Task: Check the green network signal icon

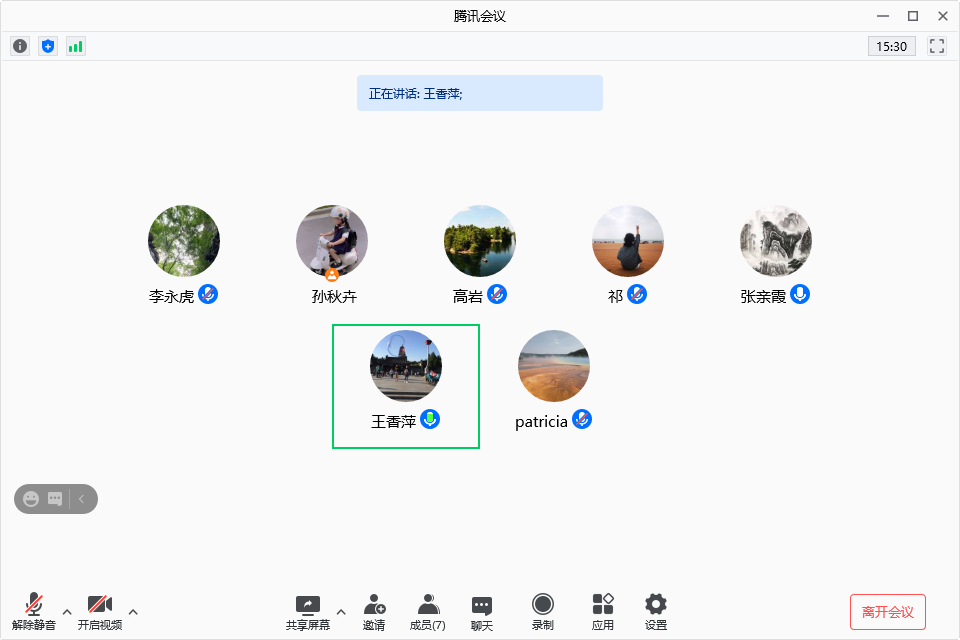Action: click(x=76, y=46)
